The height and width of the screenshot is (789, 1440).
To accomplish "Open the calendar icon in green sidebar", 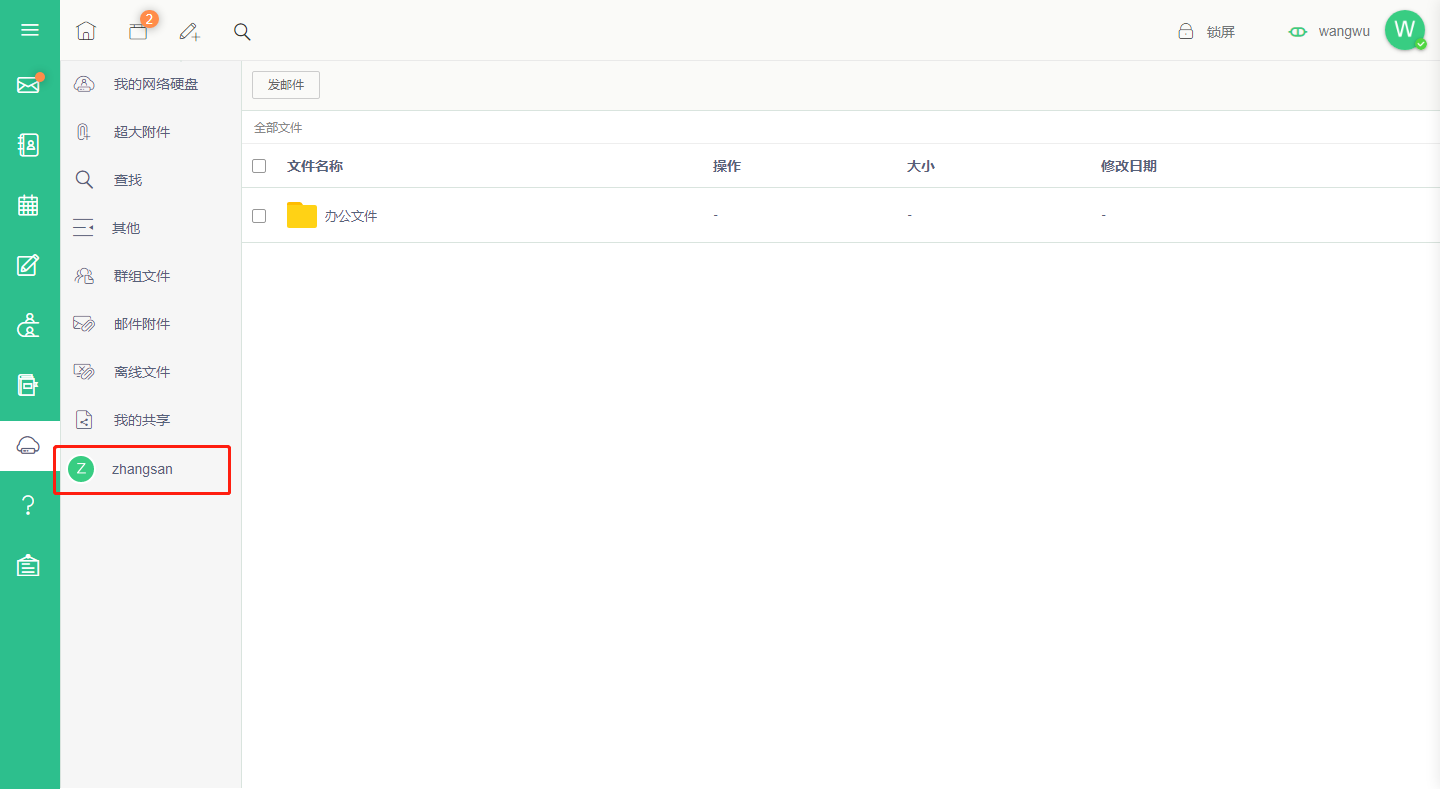I will 29,205.
